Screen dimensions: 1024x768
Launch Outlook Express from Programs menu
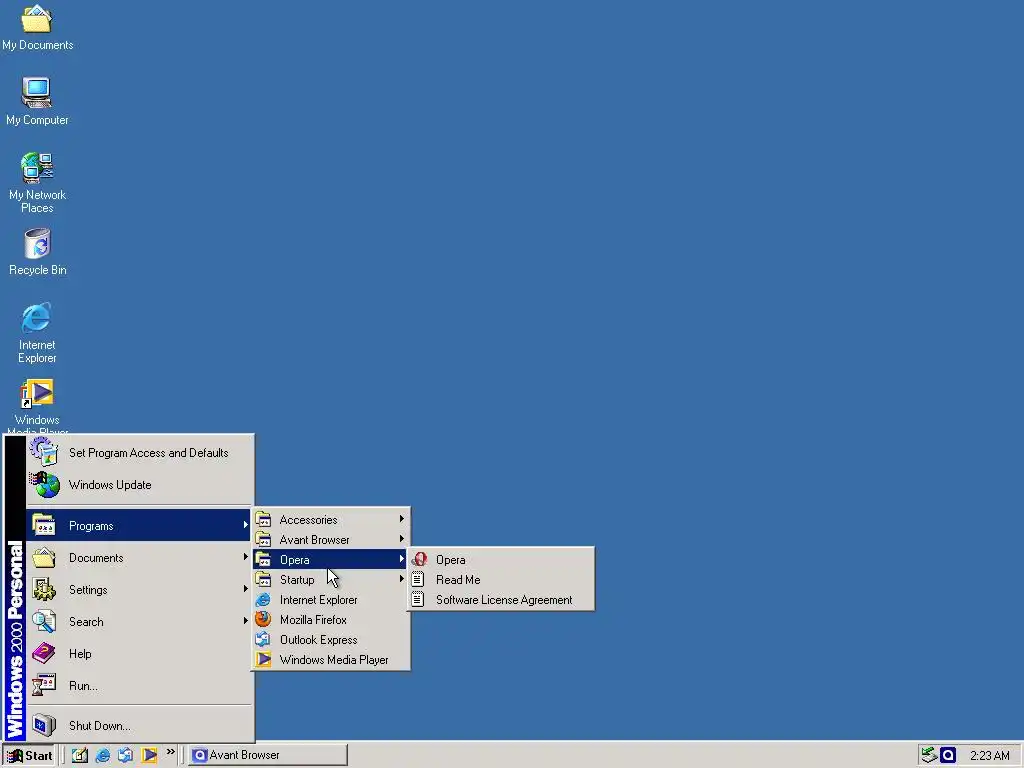click(331, 640)
